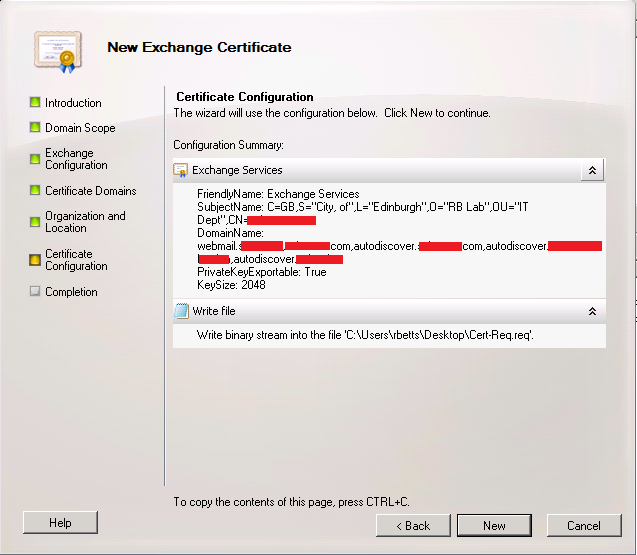Click the DomainName: label
Image resolution: width=637 pixels, height=555 pixels.
tap(230, 233)
